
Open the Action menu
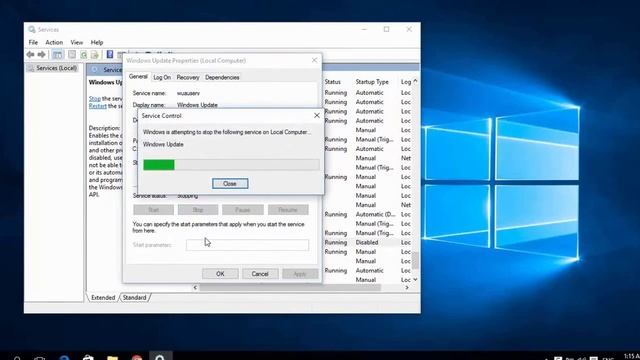(54, 42)
